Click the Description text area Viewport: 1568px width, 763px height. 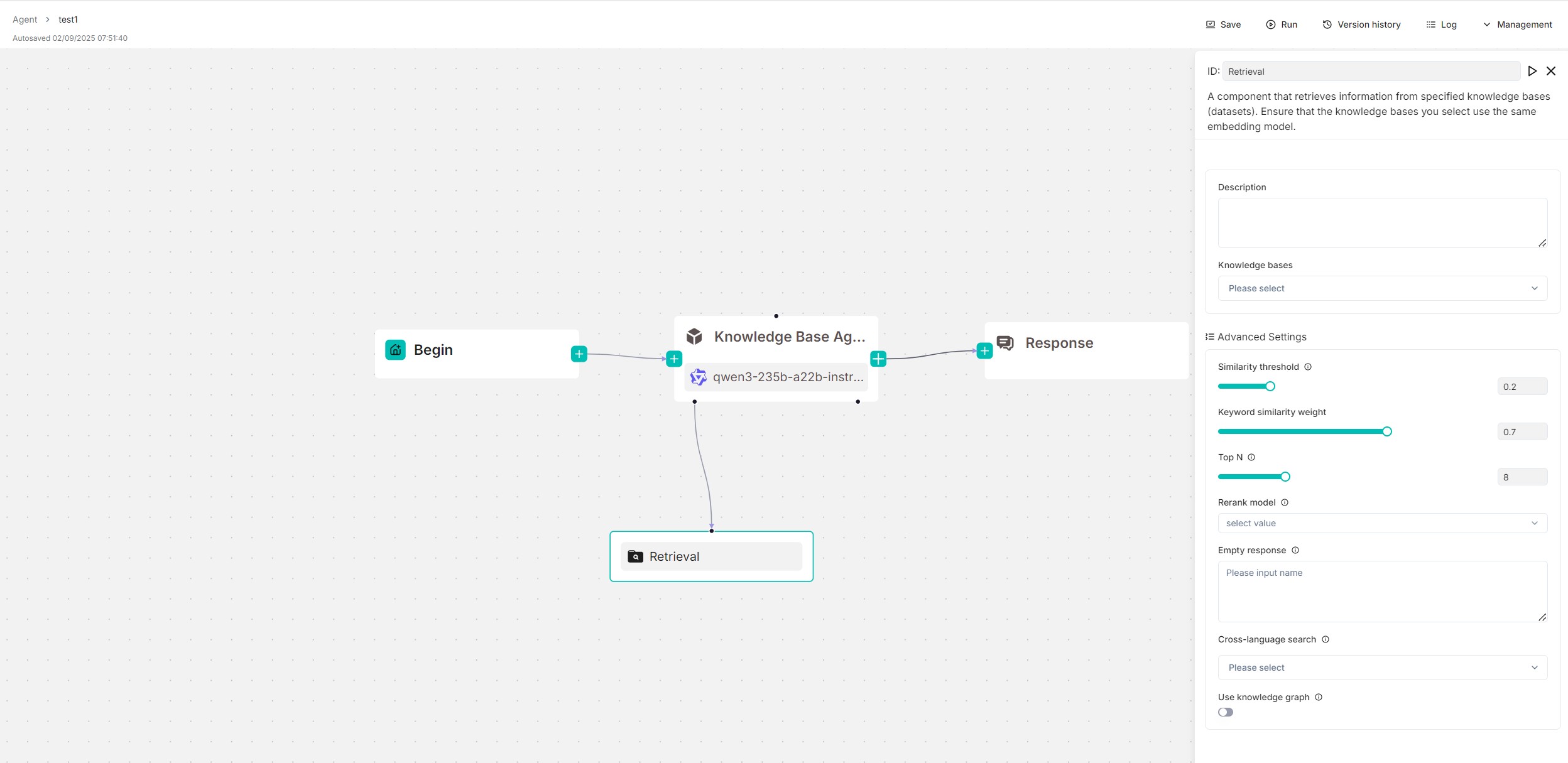click(x=1382, y=223)
